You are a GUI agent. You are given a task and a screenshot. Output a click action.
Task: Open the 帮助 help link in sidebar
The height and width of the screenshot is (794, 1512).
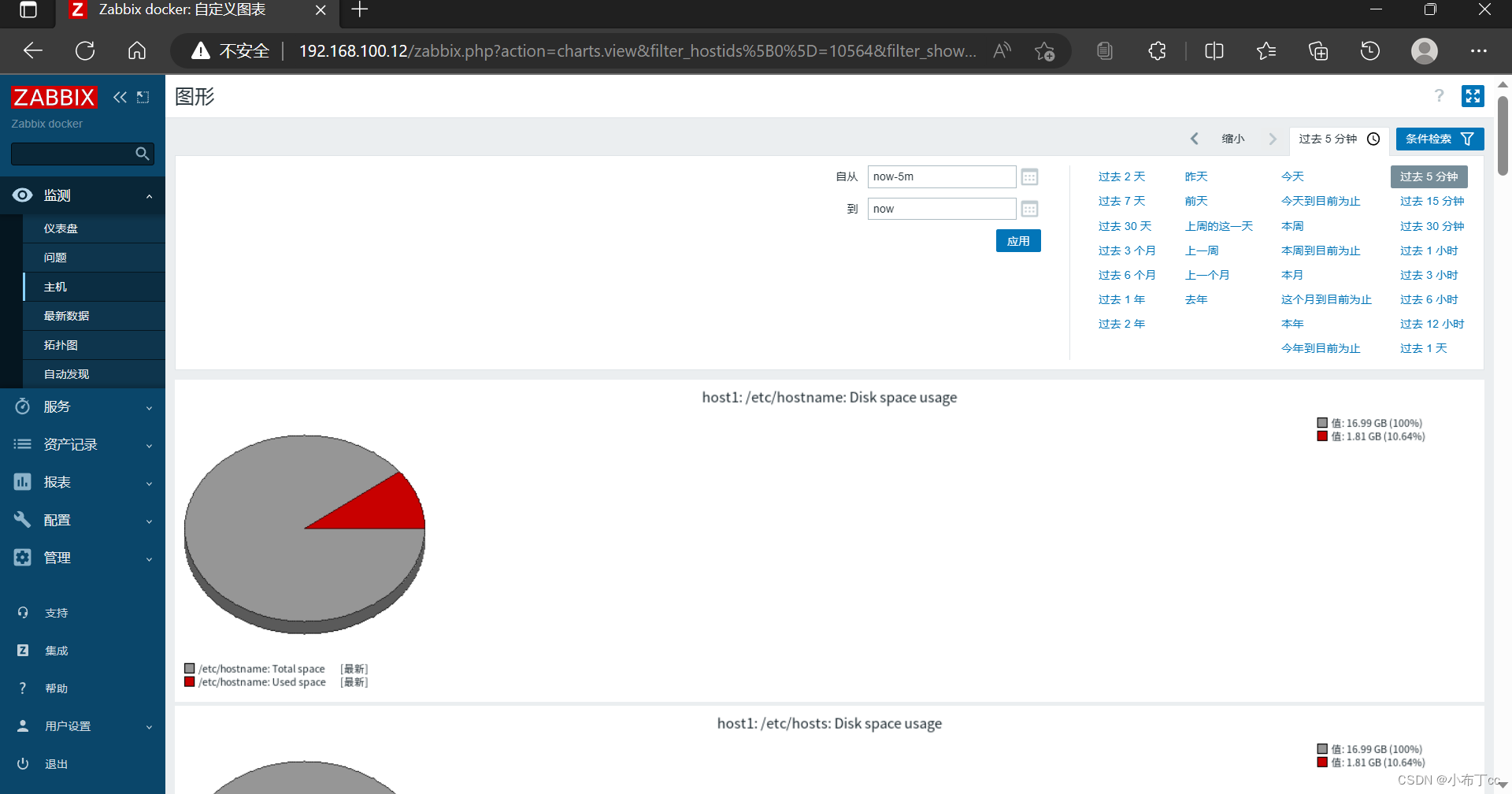pyautogui.click(x=56, y=688)
